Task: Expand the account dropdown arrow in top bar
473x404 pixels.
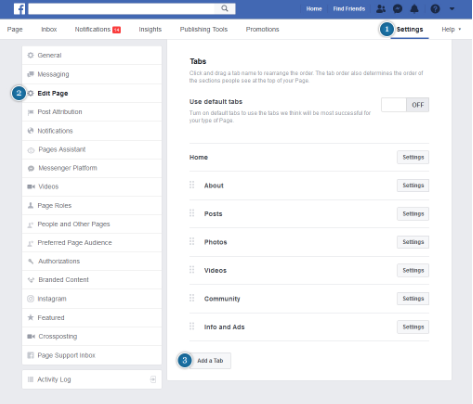Action: pyautogui.click(x=452, y=9)
